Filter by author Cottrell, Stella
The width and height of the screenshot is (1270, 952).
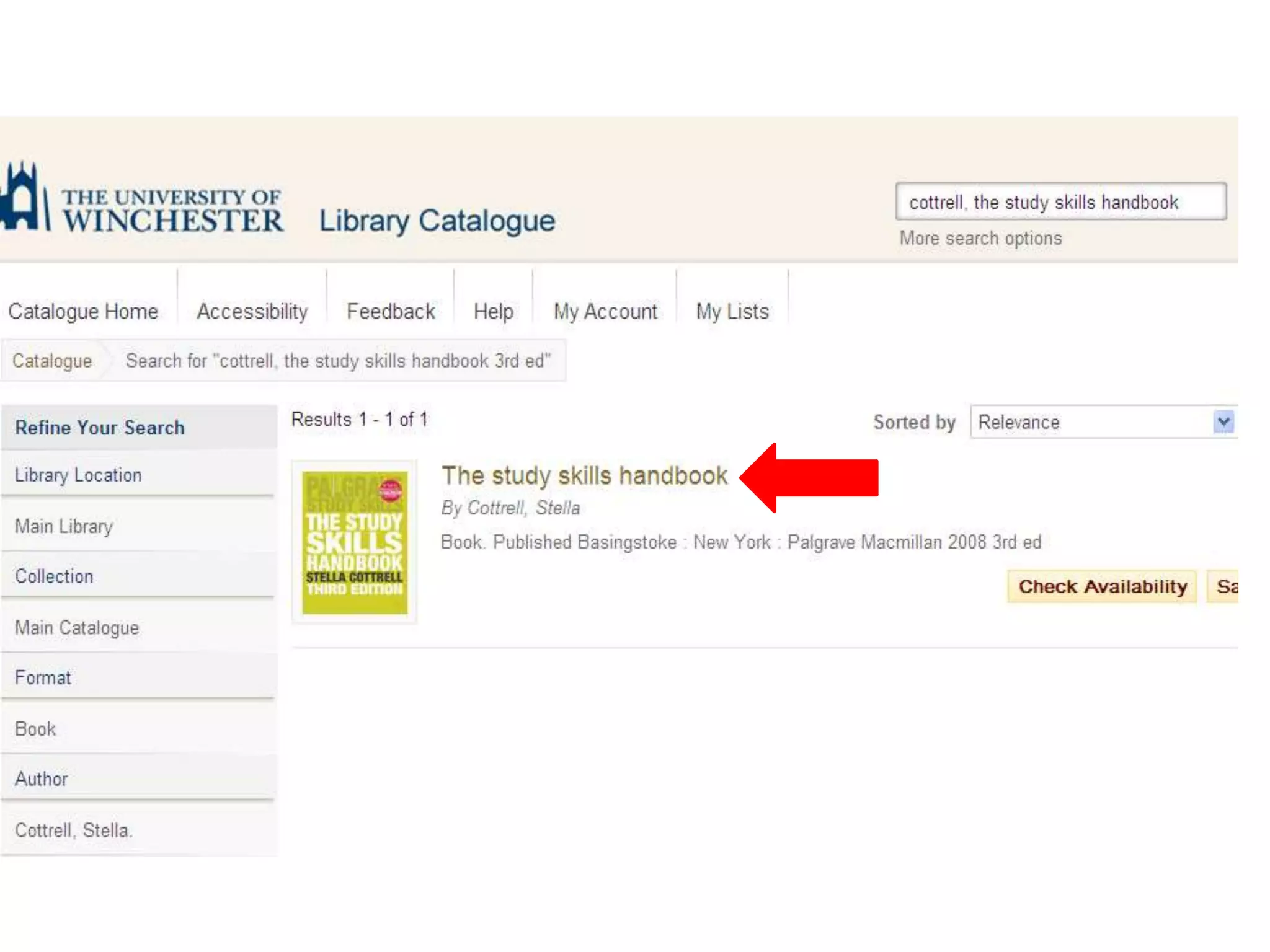73,830
